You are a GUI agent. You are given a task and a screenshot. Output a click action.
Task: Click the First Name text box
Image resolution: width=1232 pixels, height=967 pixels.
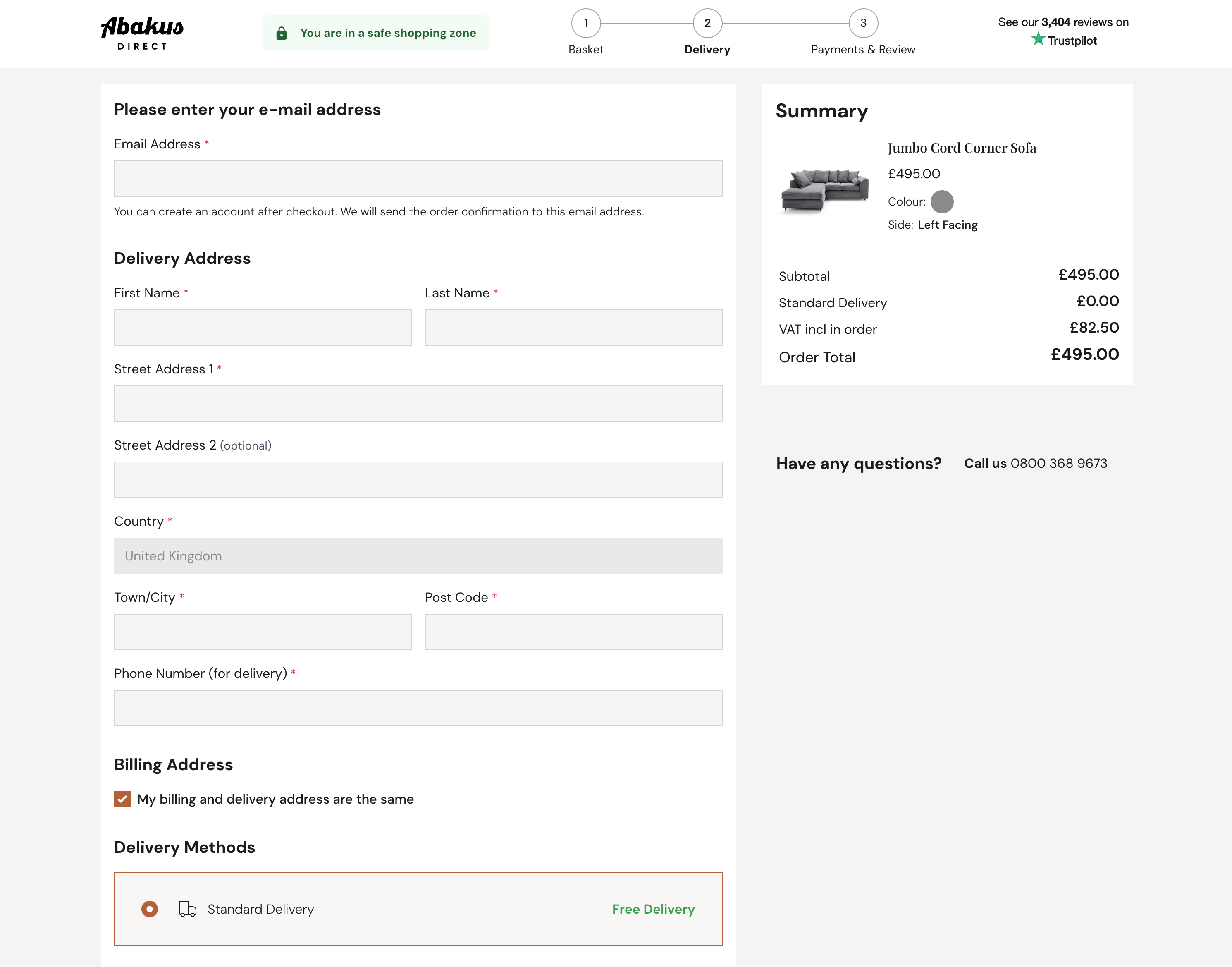click(x=263, y=327)
